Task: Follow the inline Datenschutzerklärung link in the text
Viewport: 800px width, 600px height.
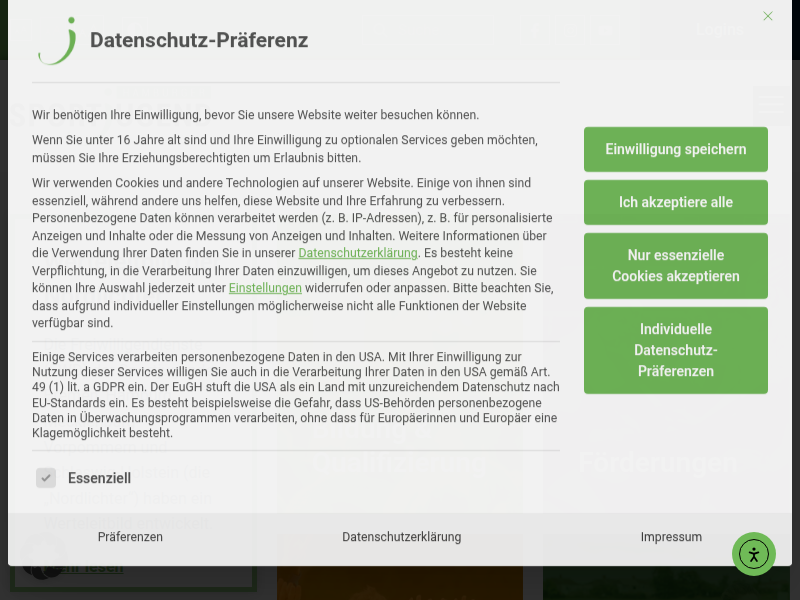Action: [357, 253]
